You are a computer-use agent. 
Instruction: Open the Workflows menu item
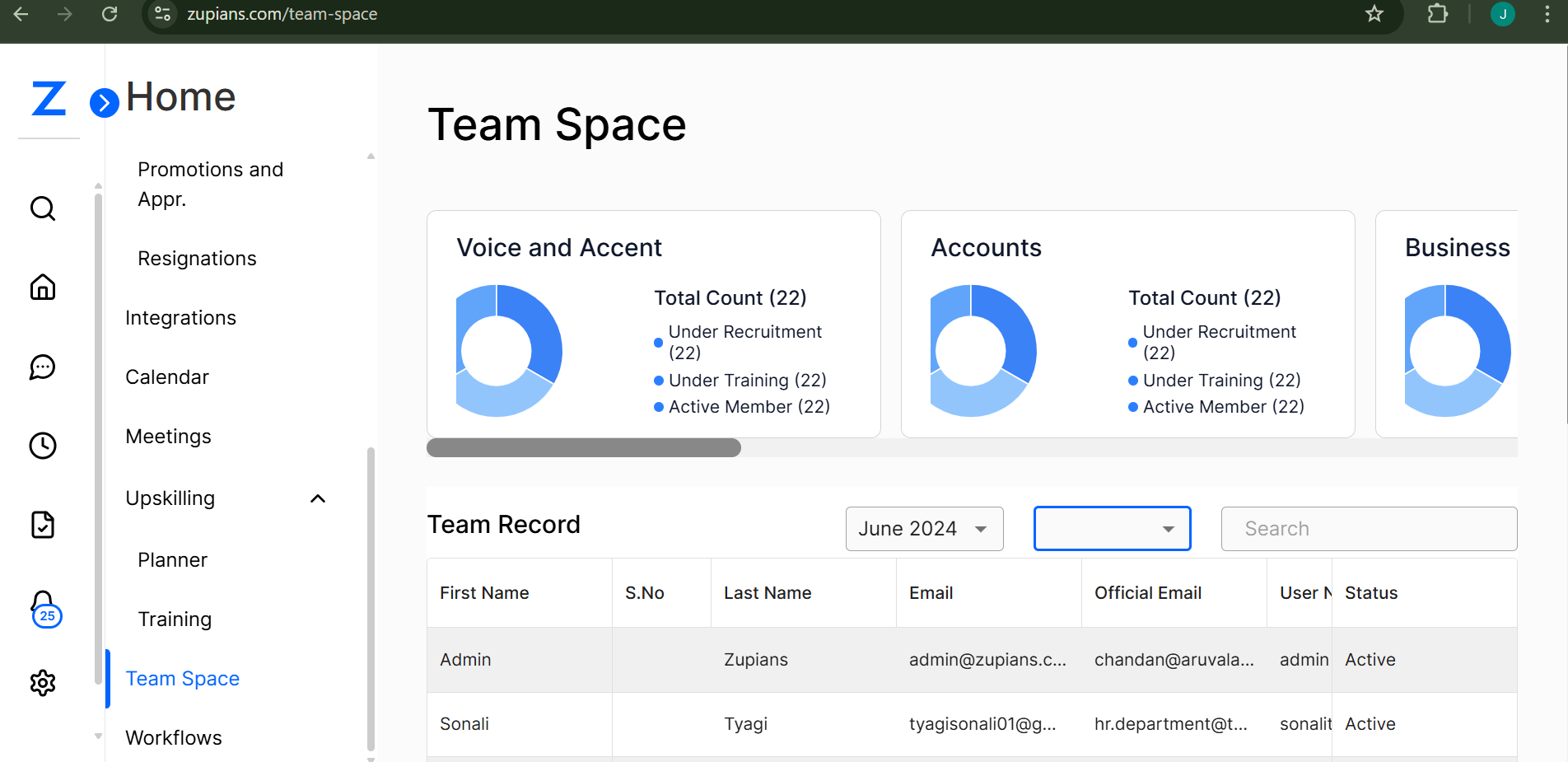click(173, 737)
